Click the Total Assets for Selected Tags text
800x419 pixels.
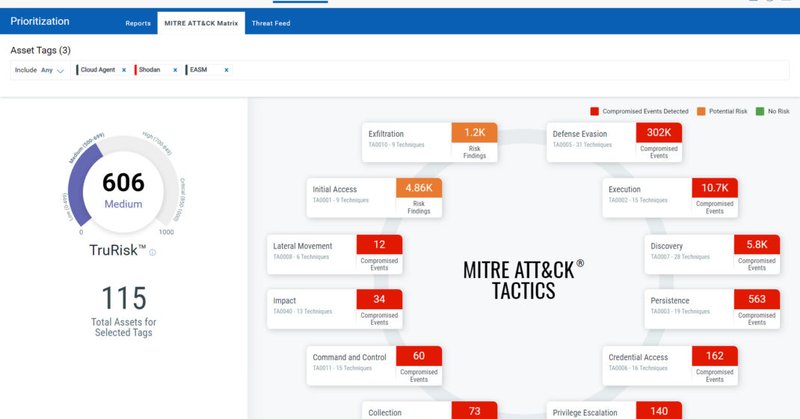123,327
